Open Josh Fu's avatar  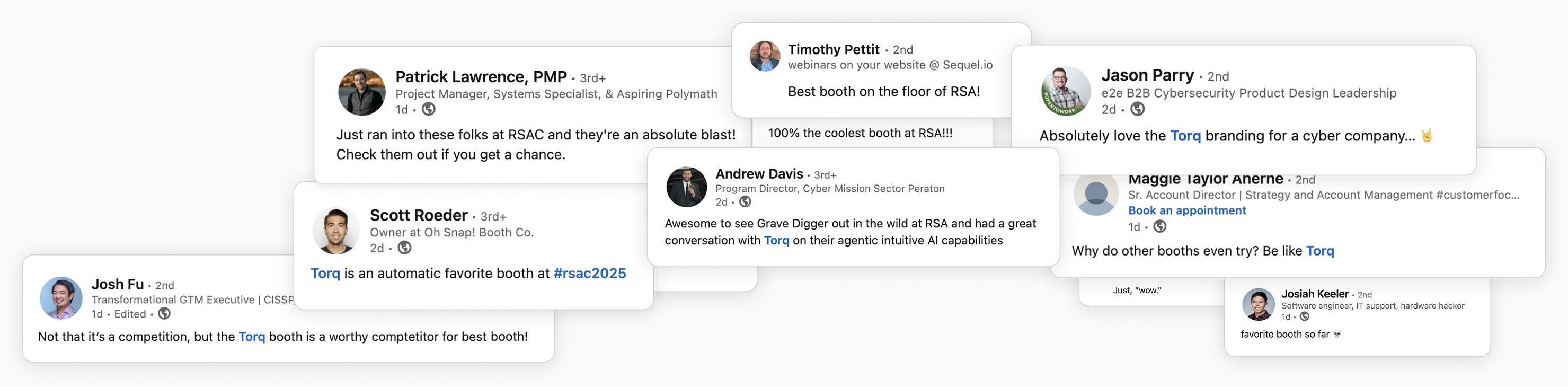tap(61, 298)
